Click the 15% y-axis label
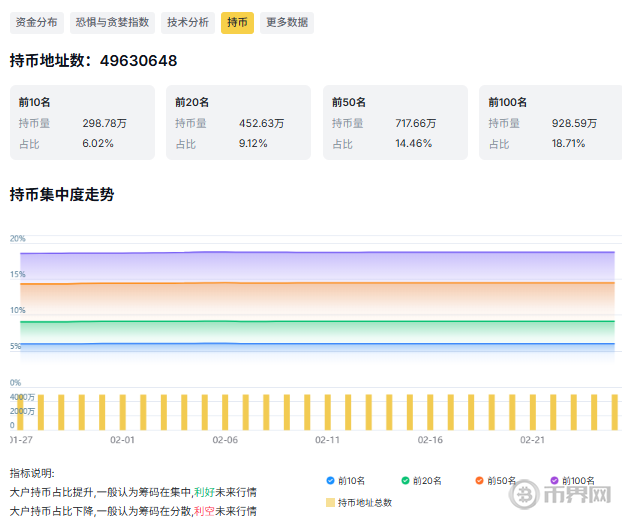622x522 pixels. [17, 274]
